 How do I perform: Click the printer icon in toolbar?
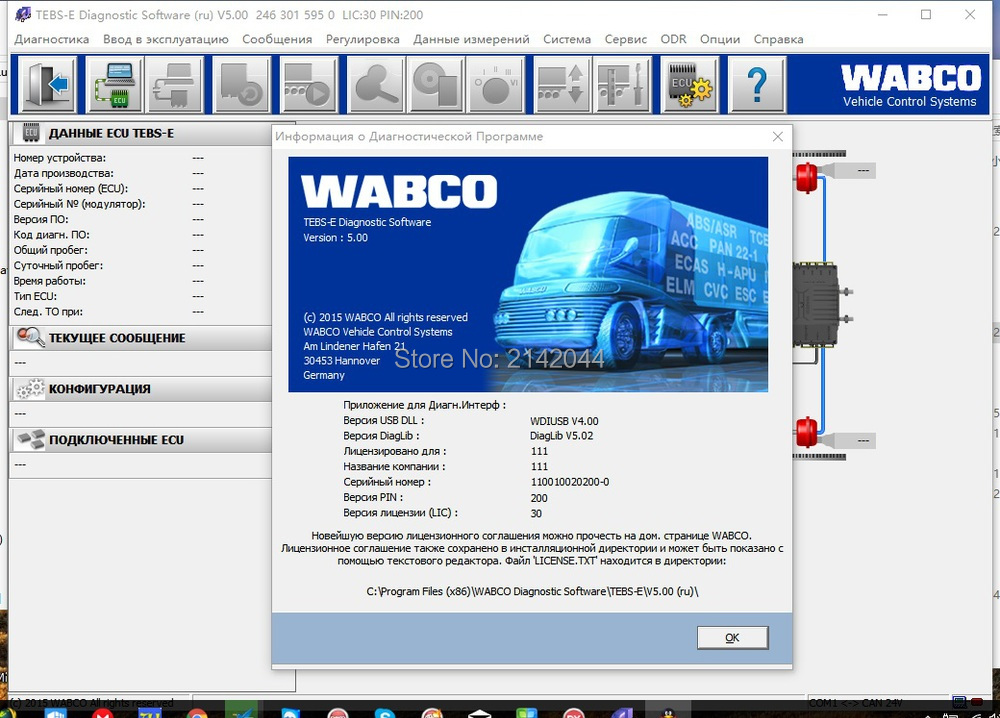[x=177, y=85]
